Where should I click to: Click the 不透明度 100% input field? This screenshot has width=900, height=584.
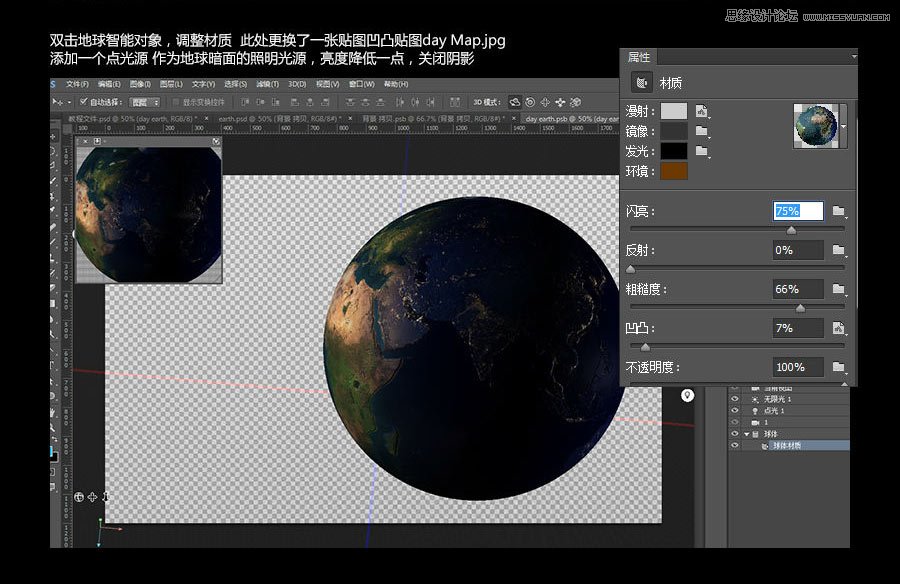tap(798, 367)
